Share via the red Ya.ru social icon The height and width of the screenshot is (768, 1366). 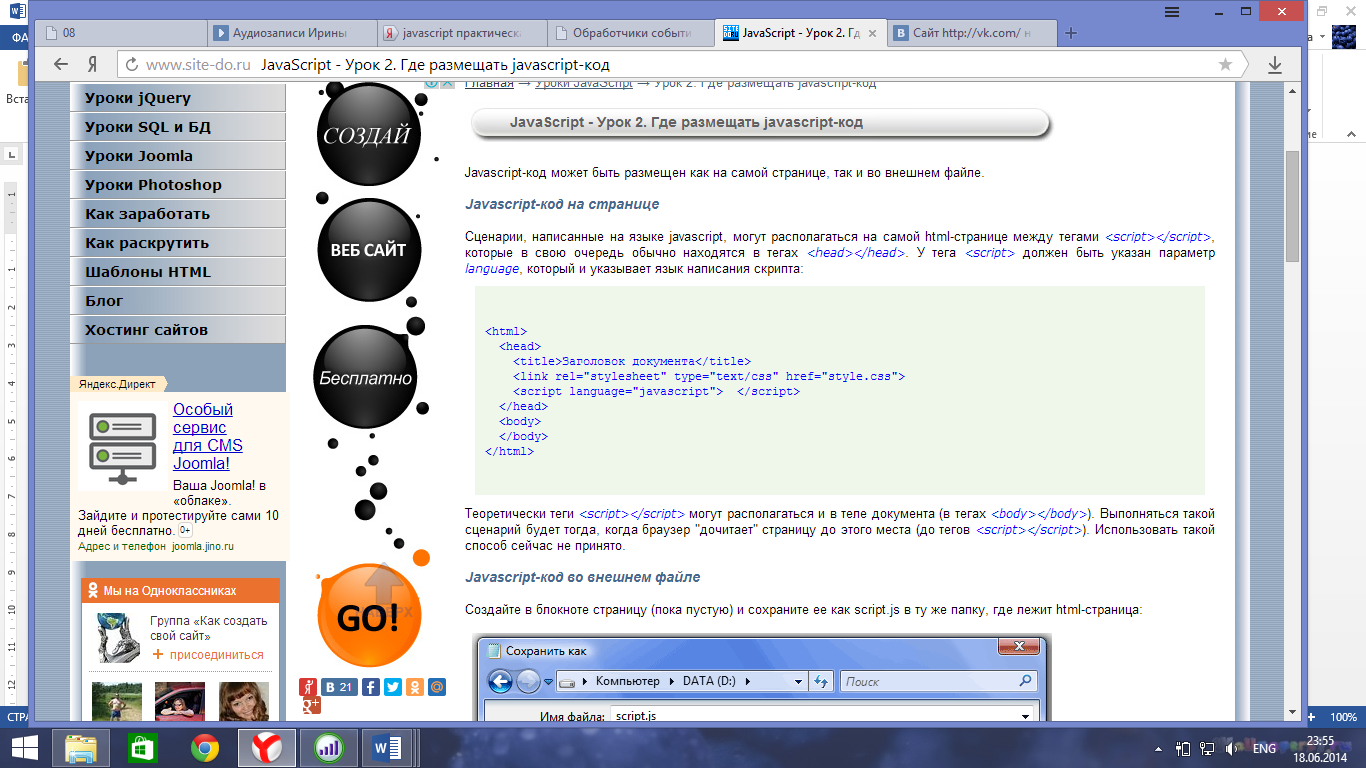[x=308, y=687]
